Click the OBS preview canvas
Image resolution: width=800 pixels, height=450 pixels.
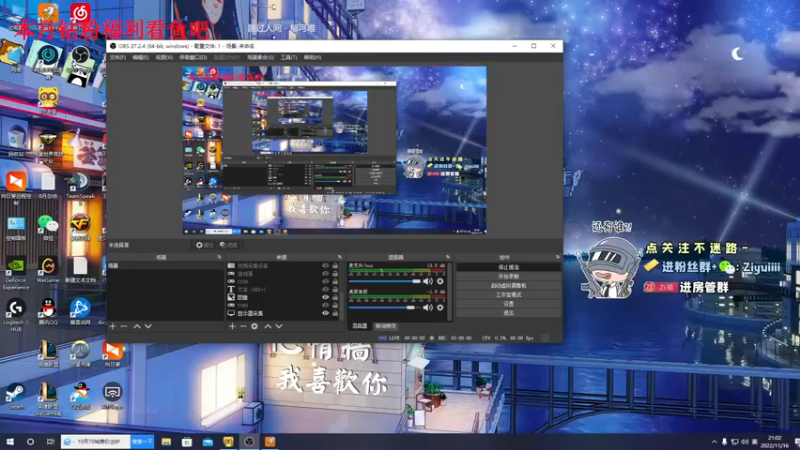(x=334, y=150)
